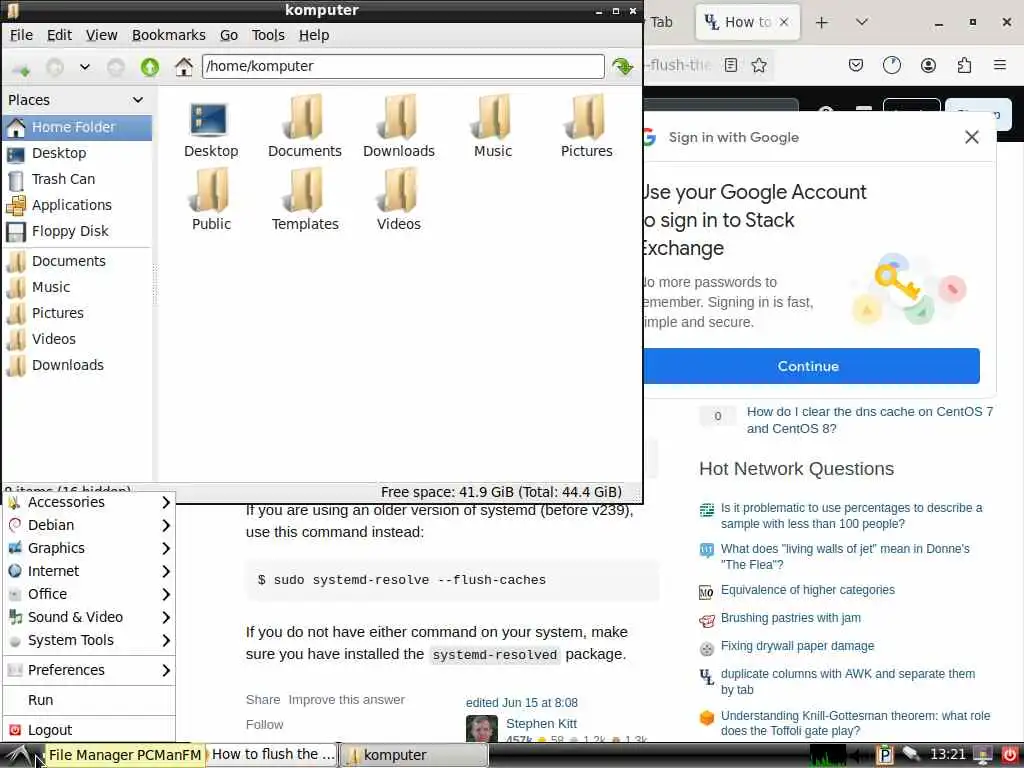Open the Go menu
Image resolution: width=1024 pixels, height=768 pixels.
(x=229, y=35)
